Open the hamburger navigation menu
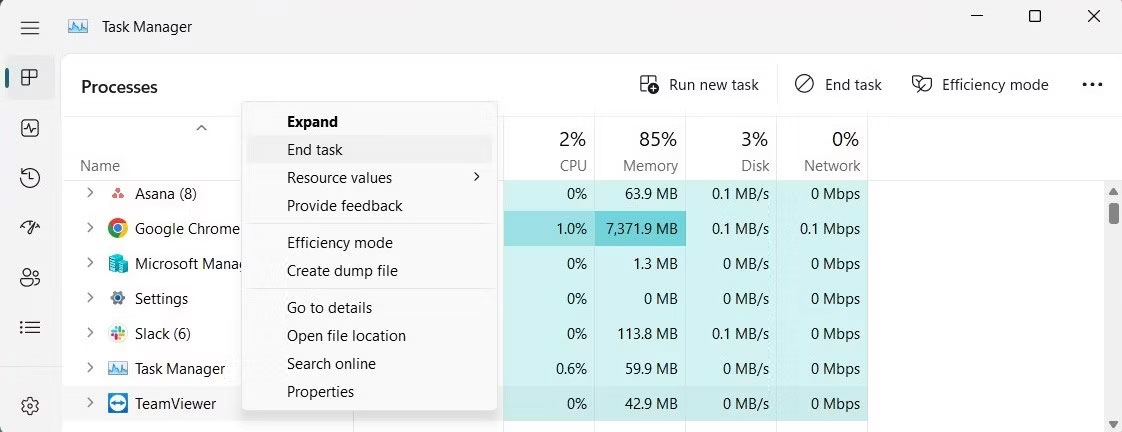Viewport: 1122px width, 432px height. tap(29, 28)
